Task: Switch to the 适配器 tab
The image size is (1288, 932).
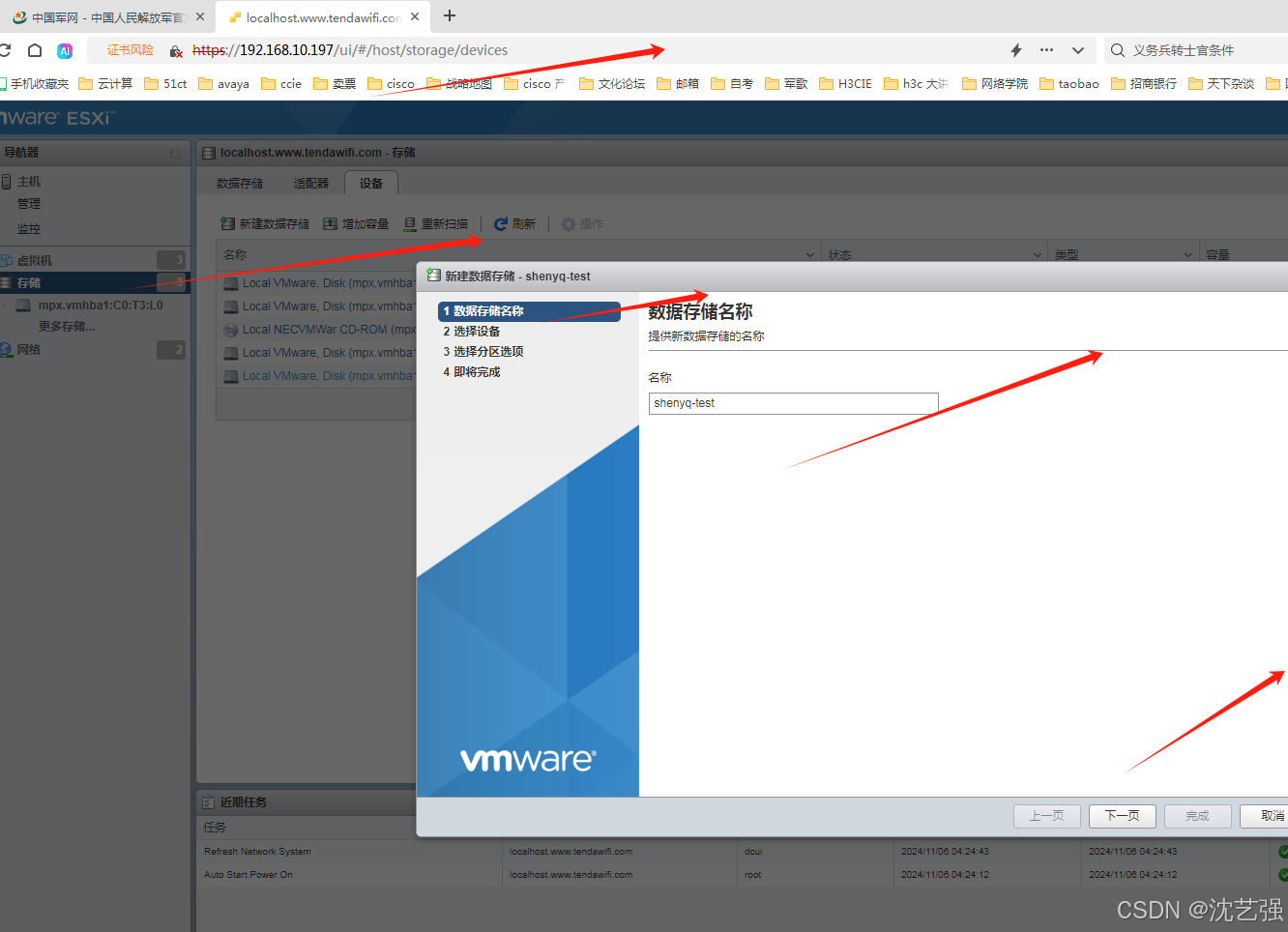Action: (x=311, y=183)
